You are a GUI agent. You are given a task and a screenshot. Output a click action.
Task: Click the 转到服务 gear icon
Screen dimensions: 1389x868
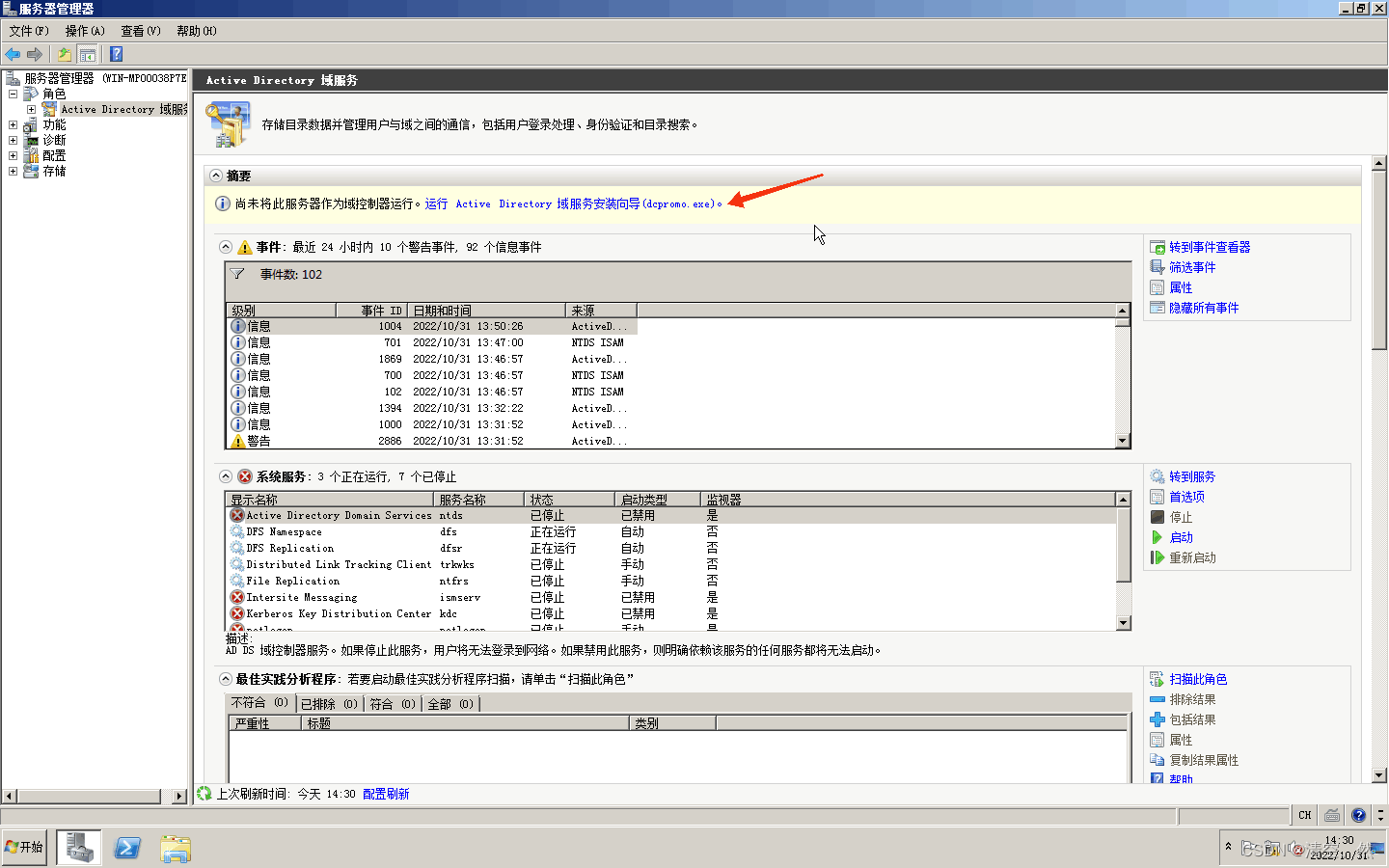tap(1157, 476)
